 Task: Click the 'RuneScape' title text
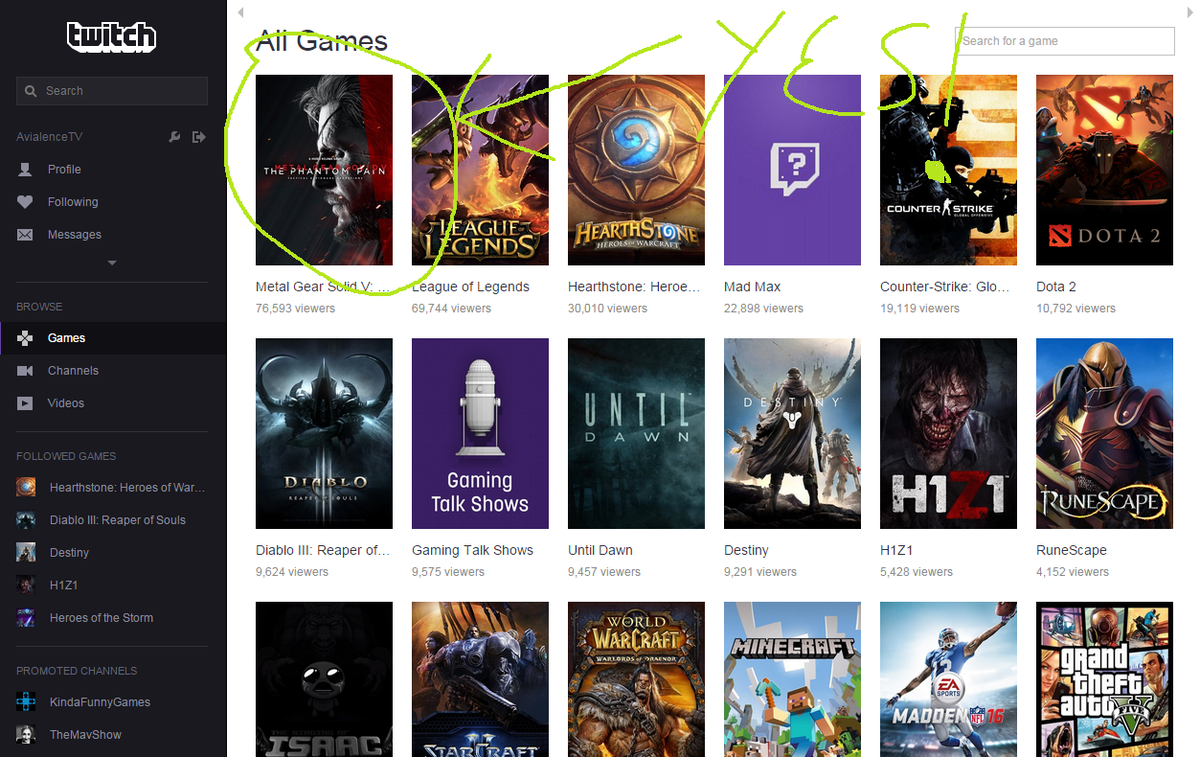tap(1071, 551)
